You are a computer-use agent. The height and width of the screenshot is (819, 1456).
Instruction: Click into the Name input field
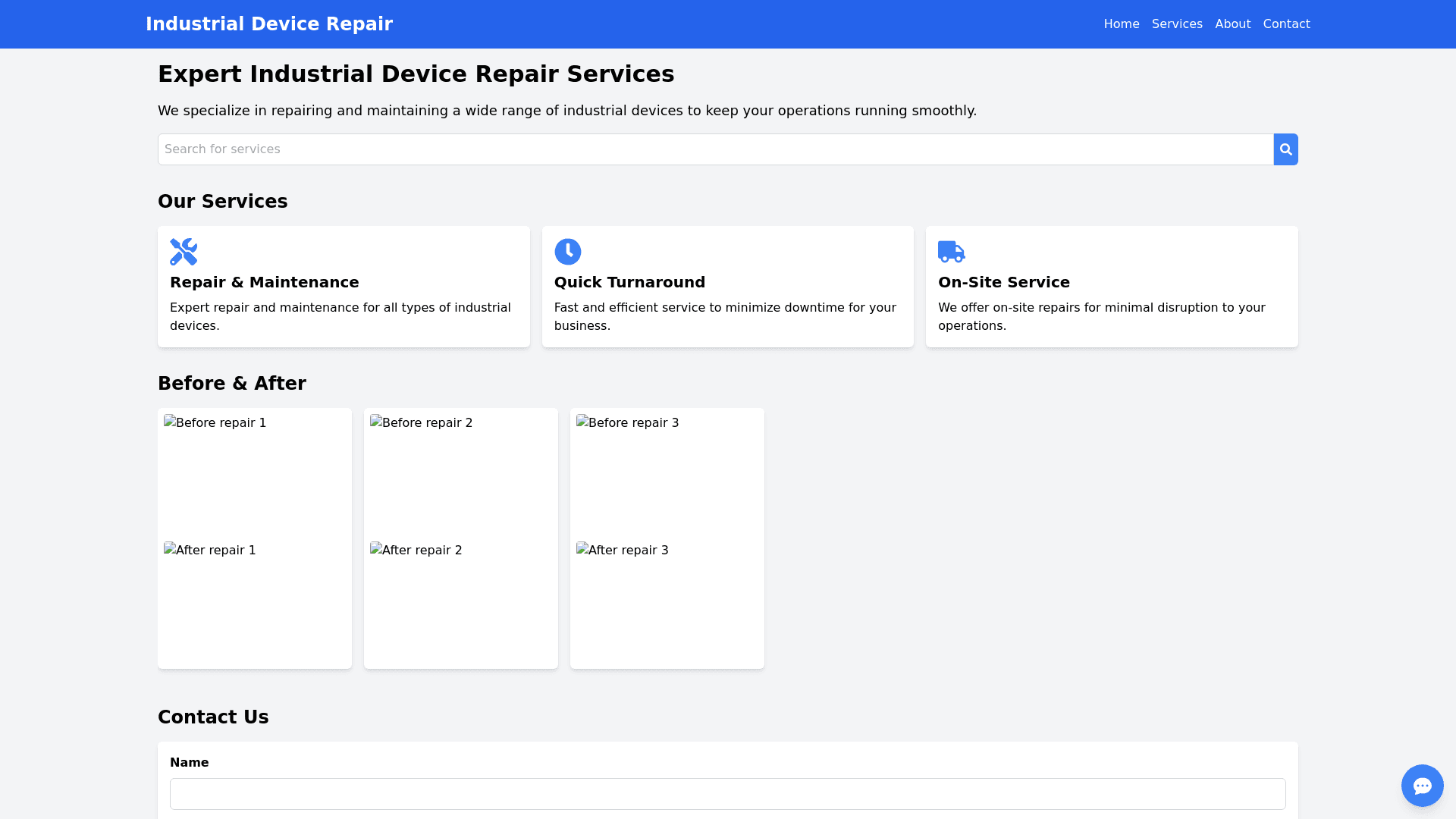(x=727, y=793)
